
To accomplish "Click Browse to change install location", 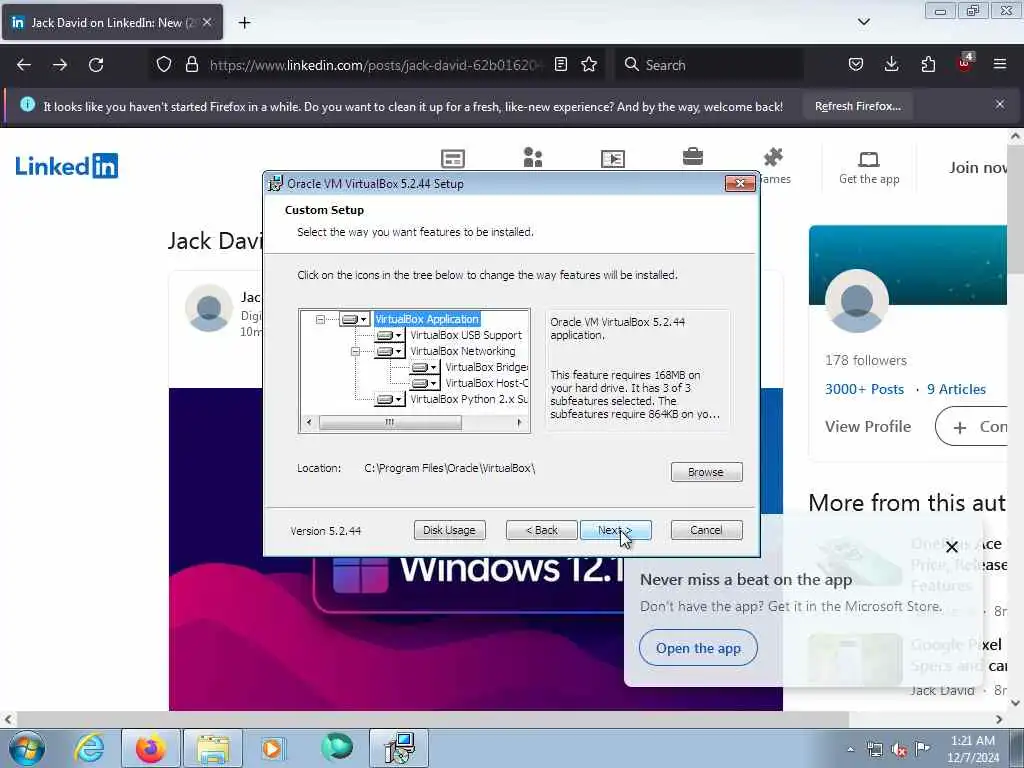I will pyautogui.click(x=706, y=472).
